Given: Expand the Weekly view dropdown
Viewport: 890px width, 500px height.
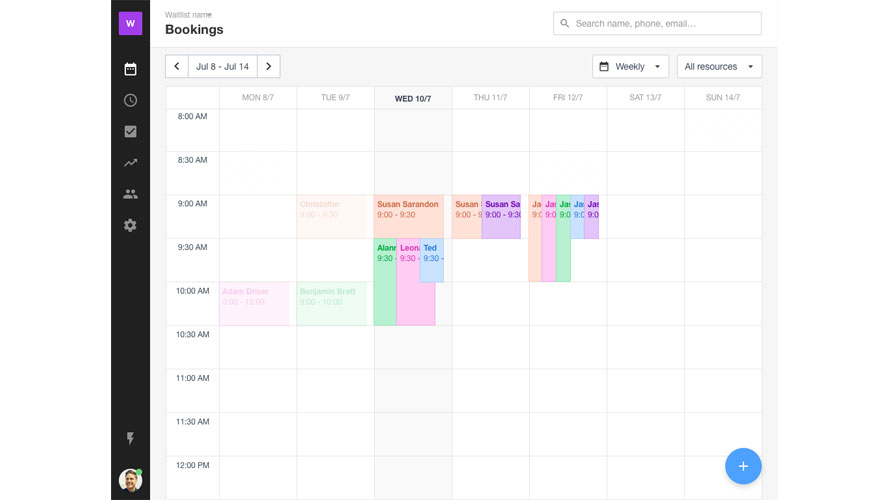Looking at the screenshot, I should pyautogui.click(x=630, y=67).
